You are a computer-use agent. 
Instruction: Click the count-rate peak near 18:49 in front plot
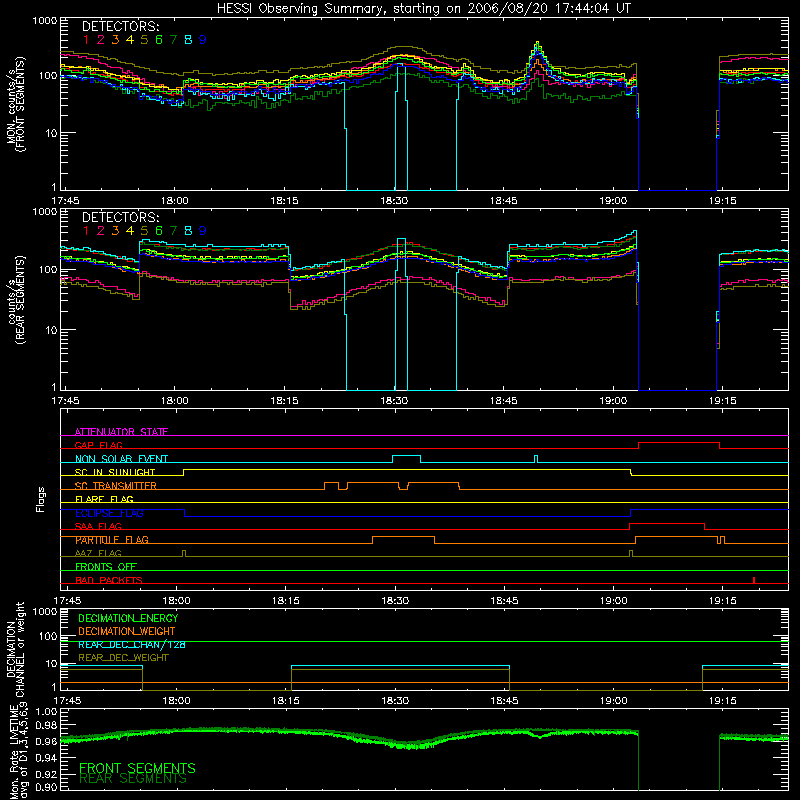click(537, 45)
